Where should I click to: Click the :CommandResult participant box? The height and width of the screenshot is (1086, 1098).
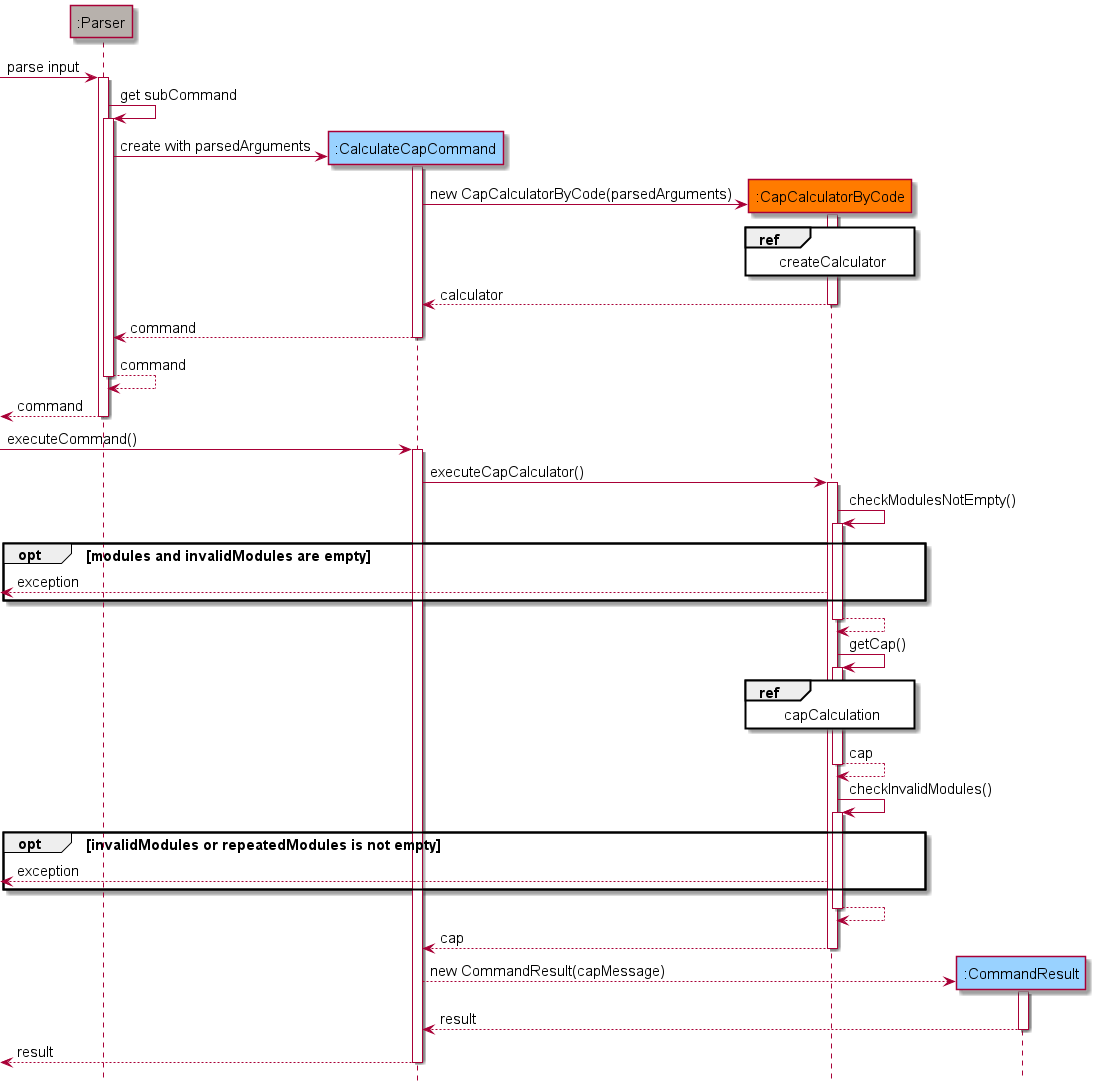1021,973
